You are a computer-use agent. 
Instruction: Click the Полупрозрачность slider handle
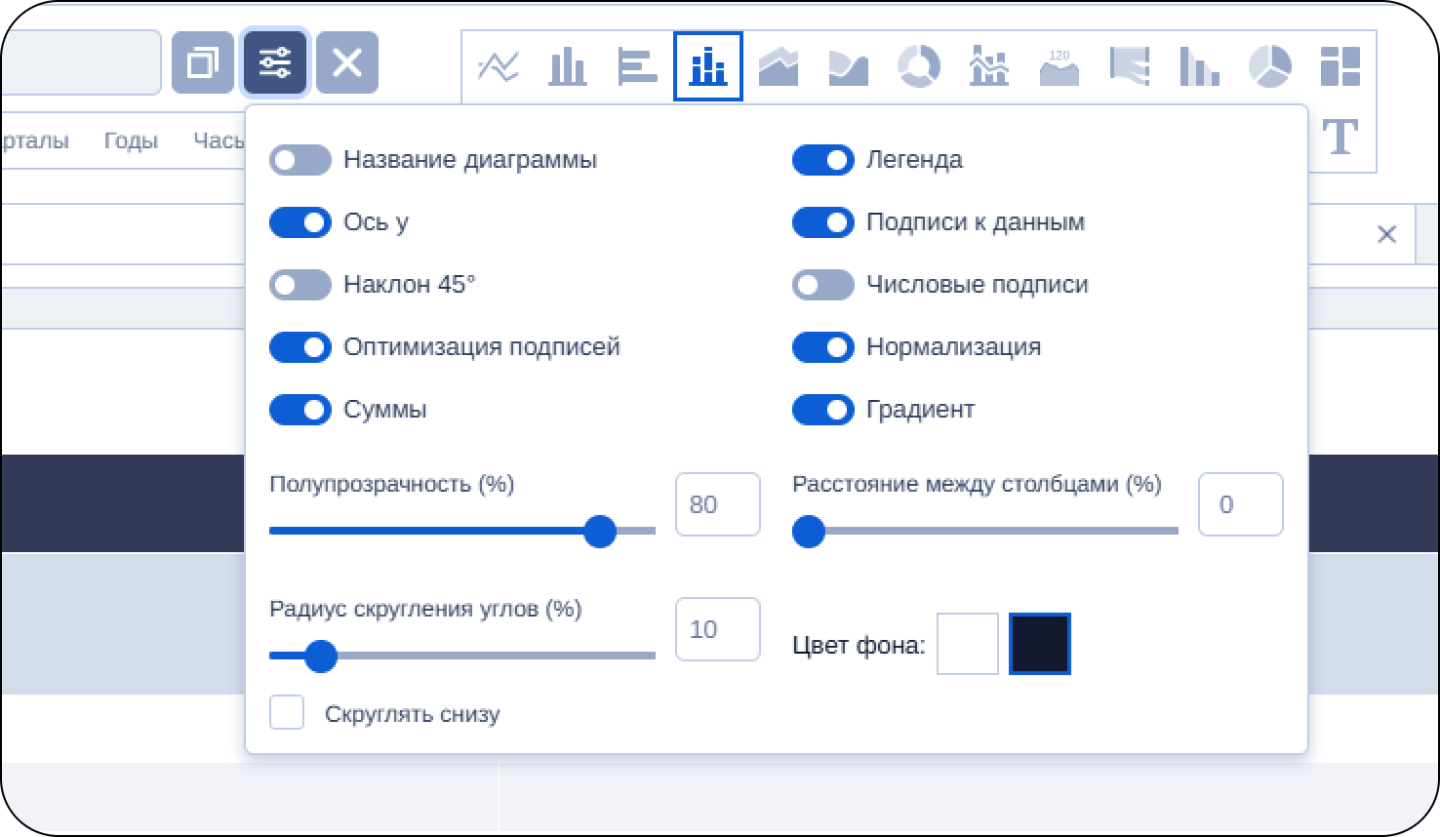[600, 531]
